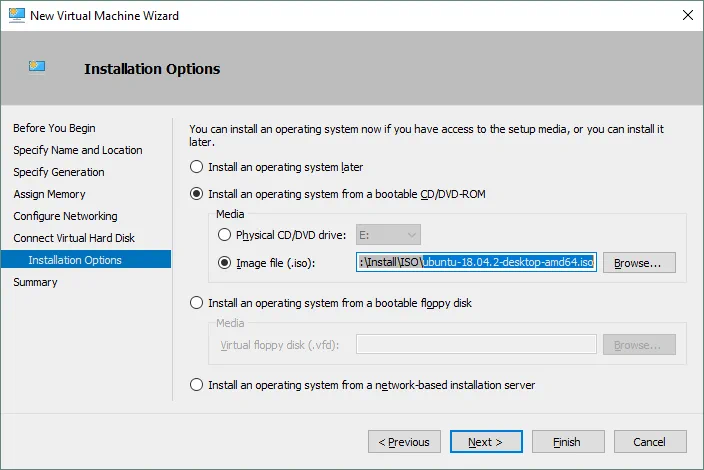Choose Physical CD/DVD drive radio button
The width and height of the screenshot is (704, 470).
coord(224,235)
